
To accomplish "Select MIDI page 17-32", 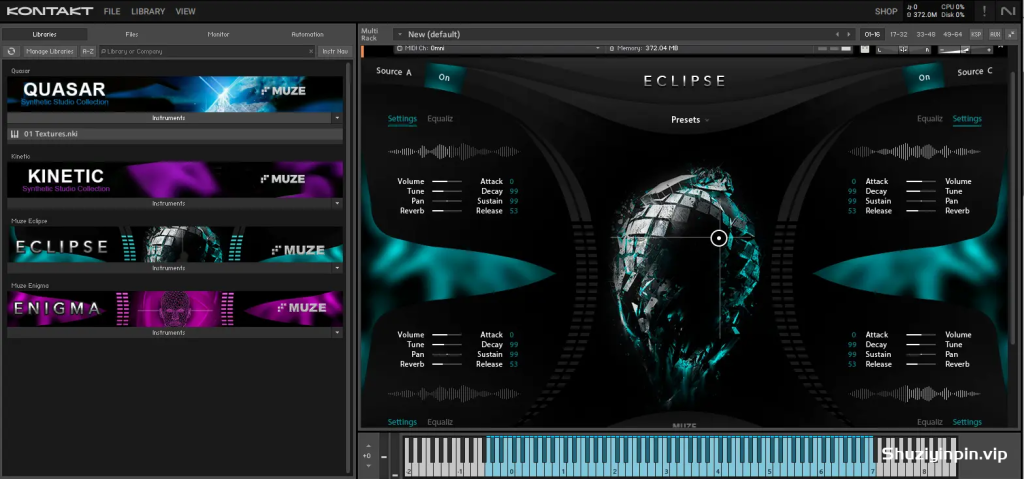I will [x=899, y=34].
